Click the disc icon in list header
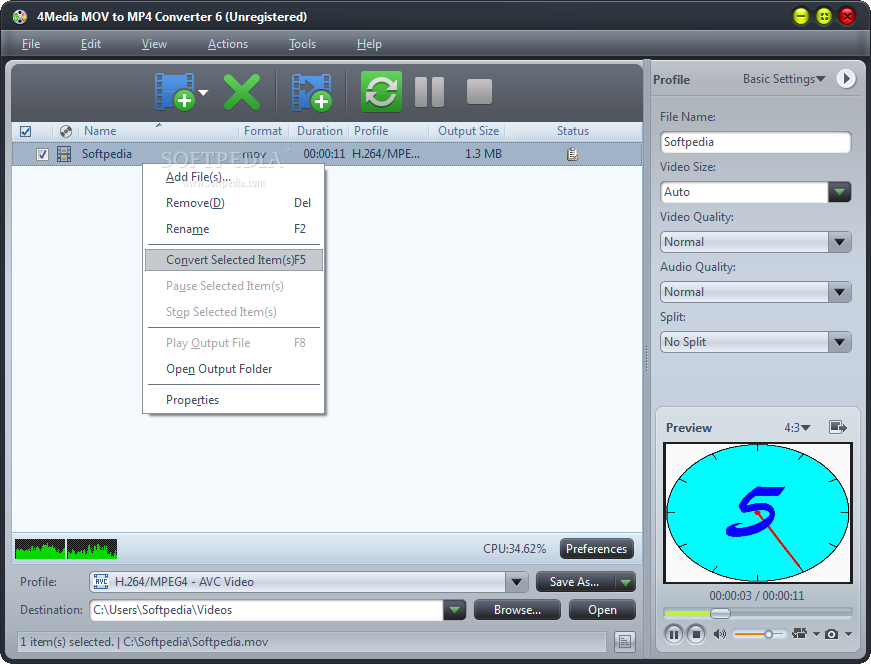This screenshot has width=871, height=664. [66, 131]
